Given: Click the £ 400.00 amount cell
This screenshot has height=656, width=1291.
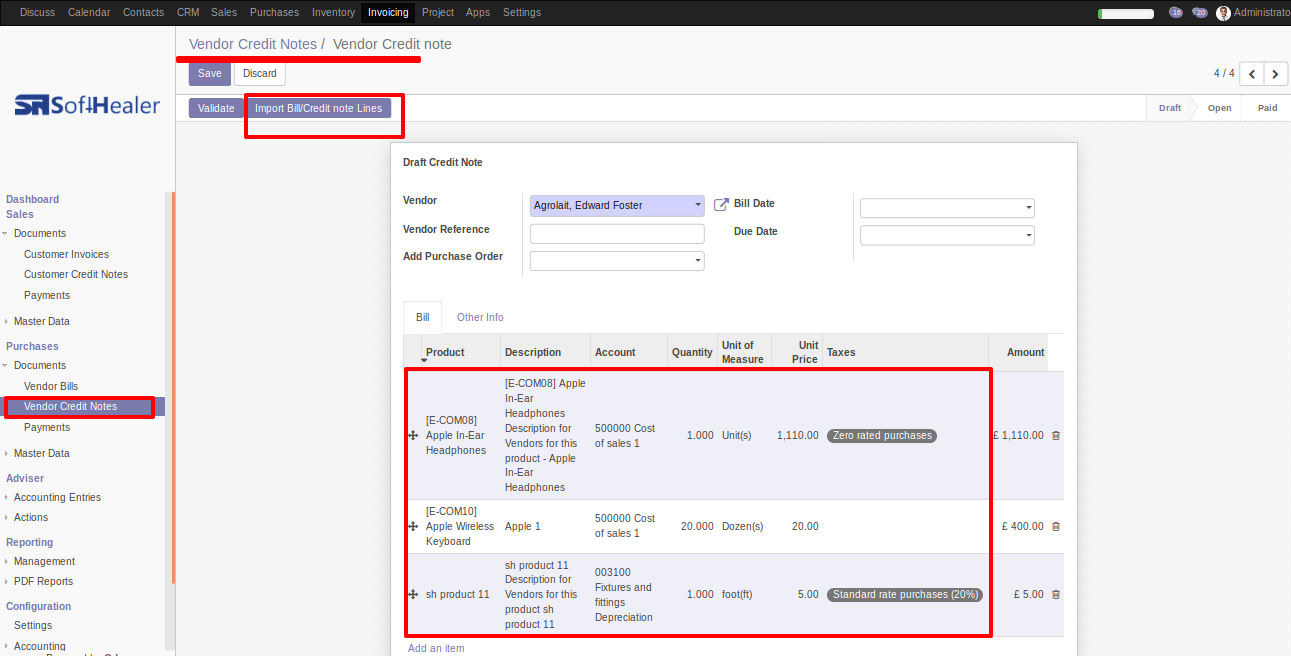Looking at the screenshot, I should coord(1022,527).
